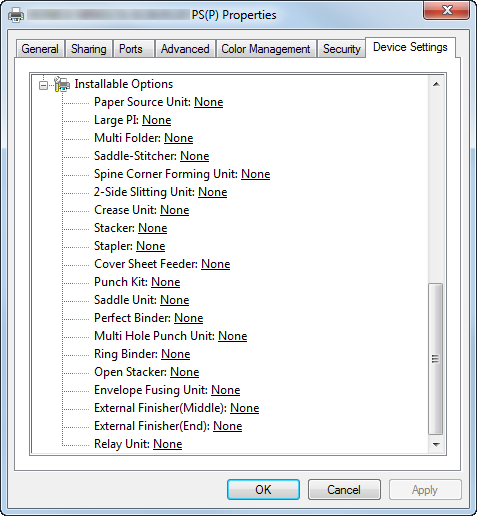
Task: Select the Stacker label
Action: (x=115, y=228)
